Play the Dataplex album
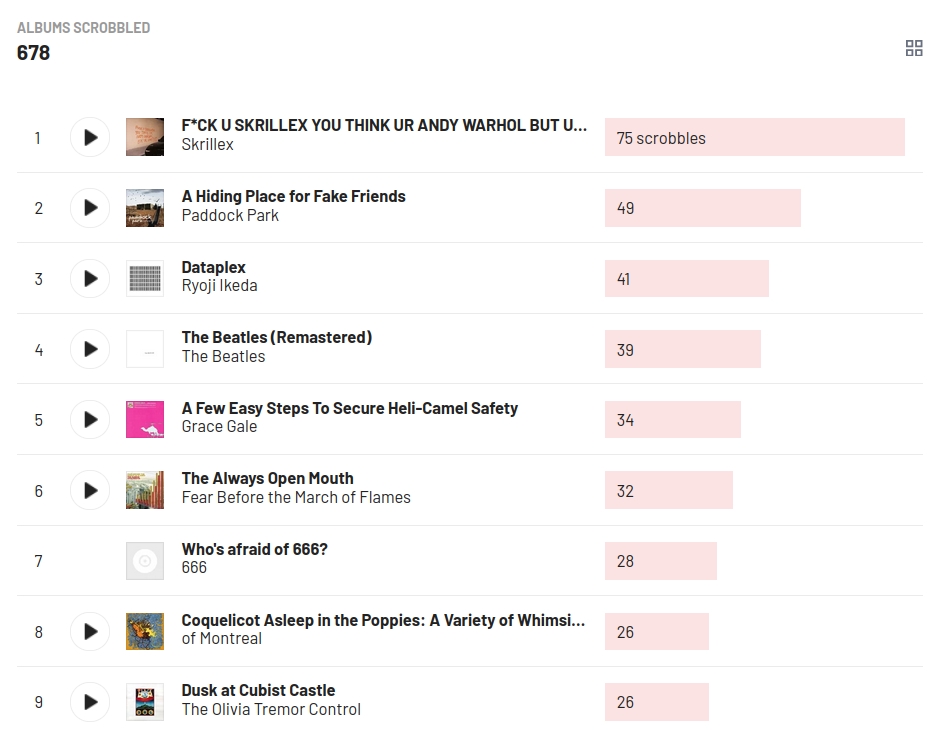The width and height of the screenshot is (939, 736). pyautogui.click(x=90, y=279)
